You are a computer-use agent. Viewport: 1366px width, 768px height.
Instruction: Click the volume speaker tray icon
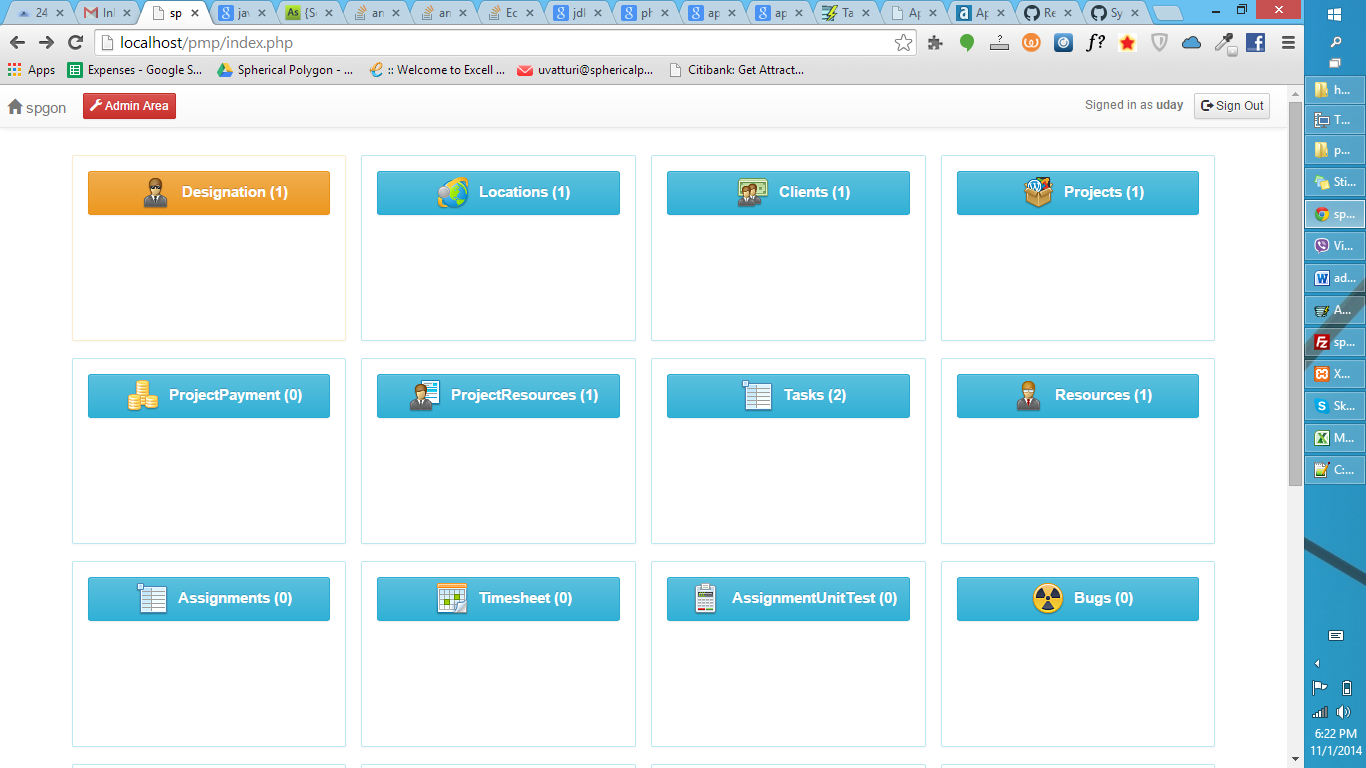click(x=1344, y=712)
